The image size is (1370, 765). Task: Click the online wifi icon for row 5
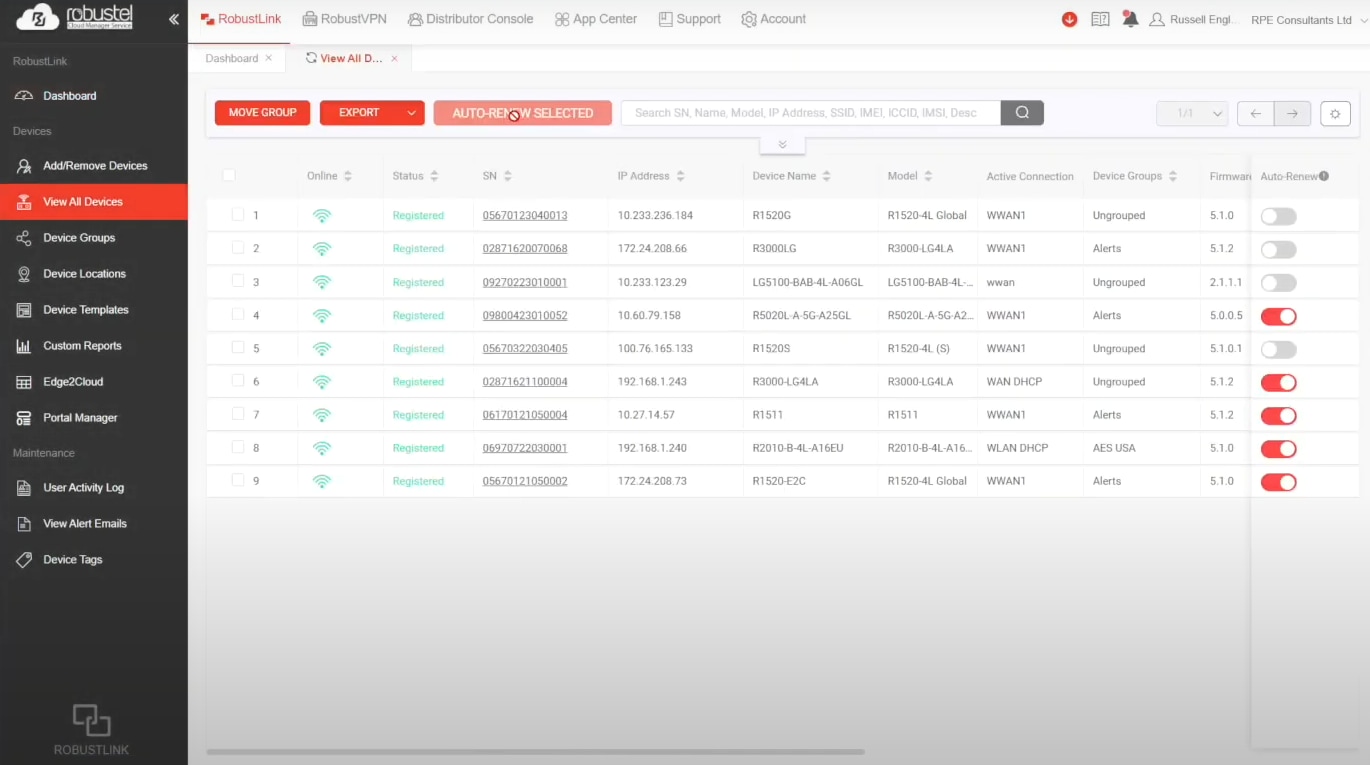click(321, 348)
